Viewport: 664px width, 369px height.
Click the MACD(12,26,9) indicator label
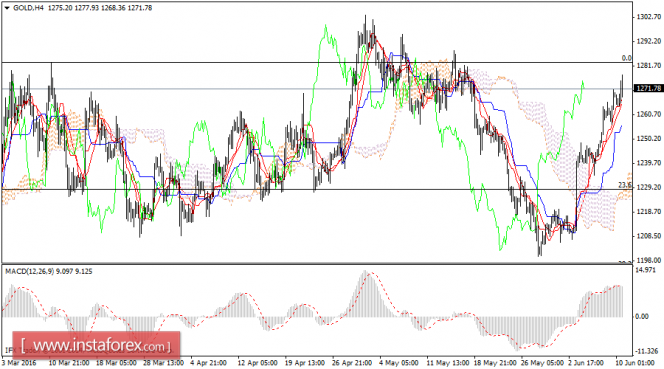(x=29, y=272)
